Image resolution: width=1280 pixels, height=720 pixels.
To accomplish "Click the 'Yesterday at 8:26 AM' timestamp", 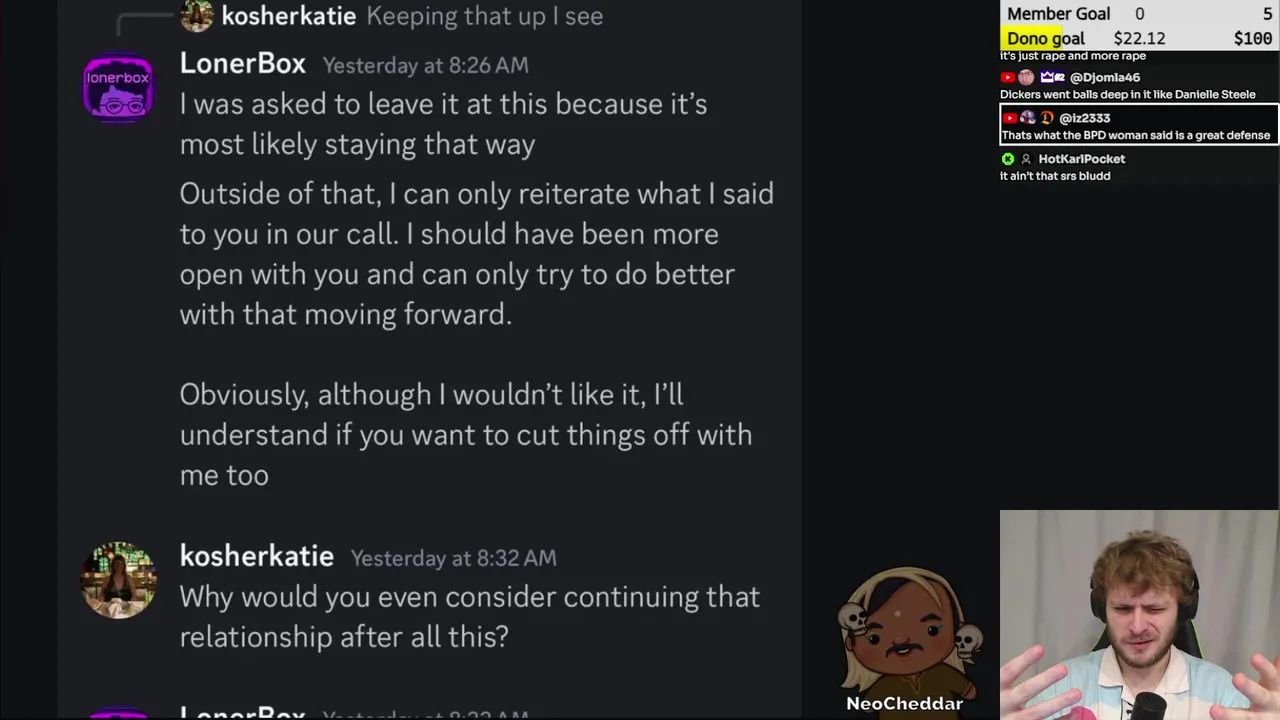I will [x=425, y=65].
